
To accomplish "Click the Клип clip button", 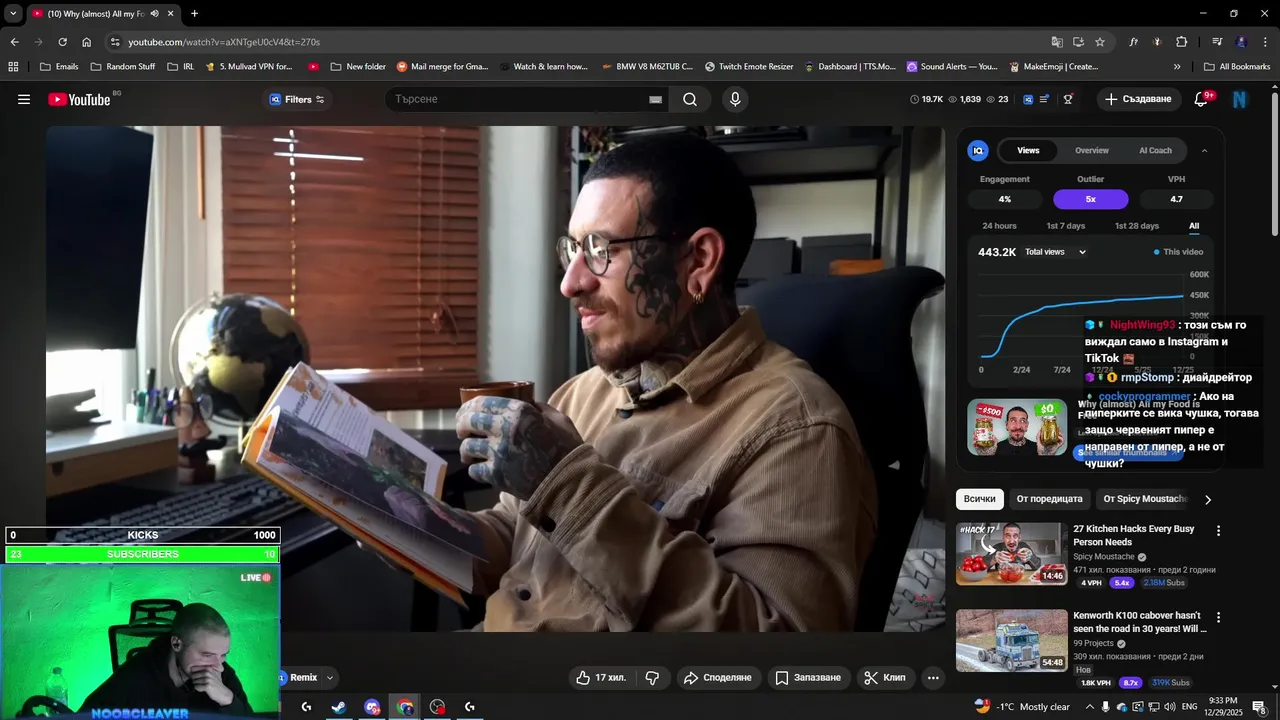I will point(885,677).
